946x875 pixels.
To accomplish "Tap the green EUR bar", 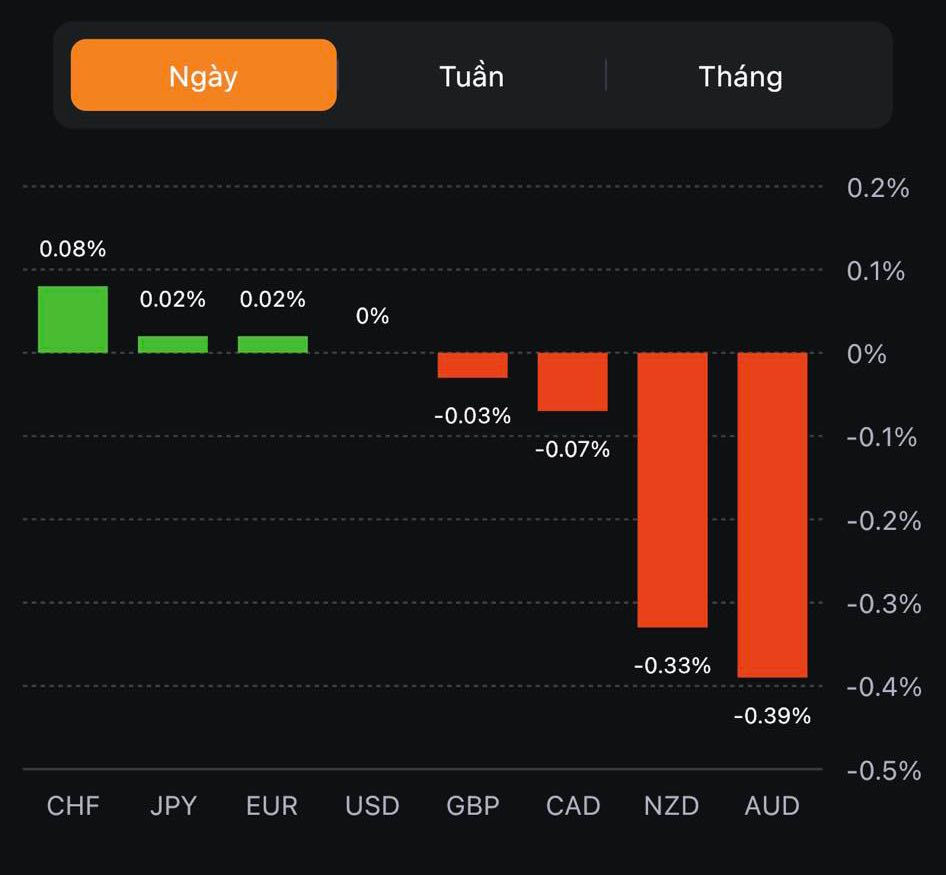I will tap(273, 344).
